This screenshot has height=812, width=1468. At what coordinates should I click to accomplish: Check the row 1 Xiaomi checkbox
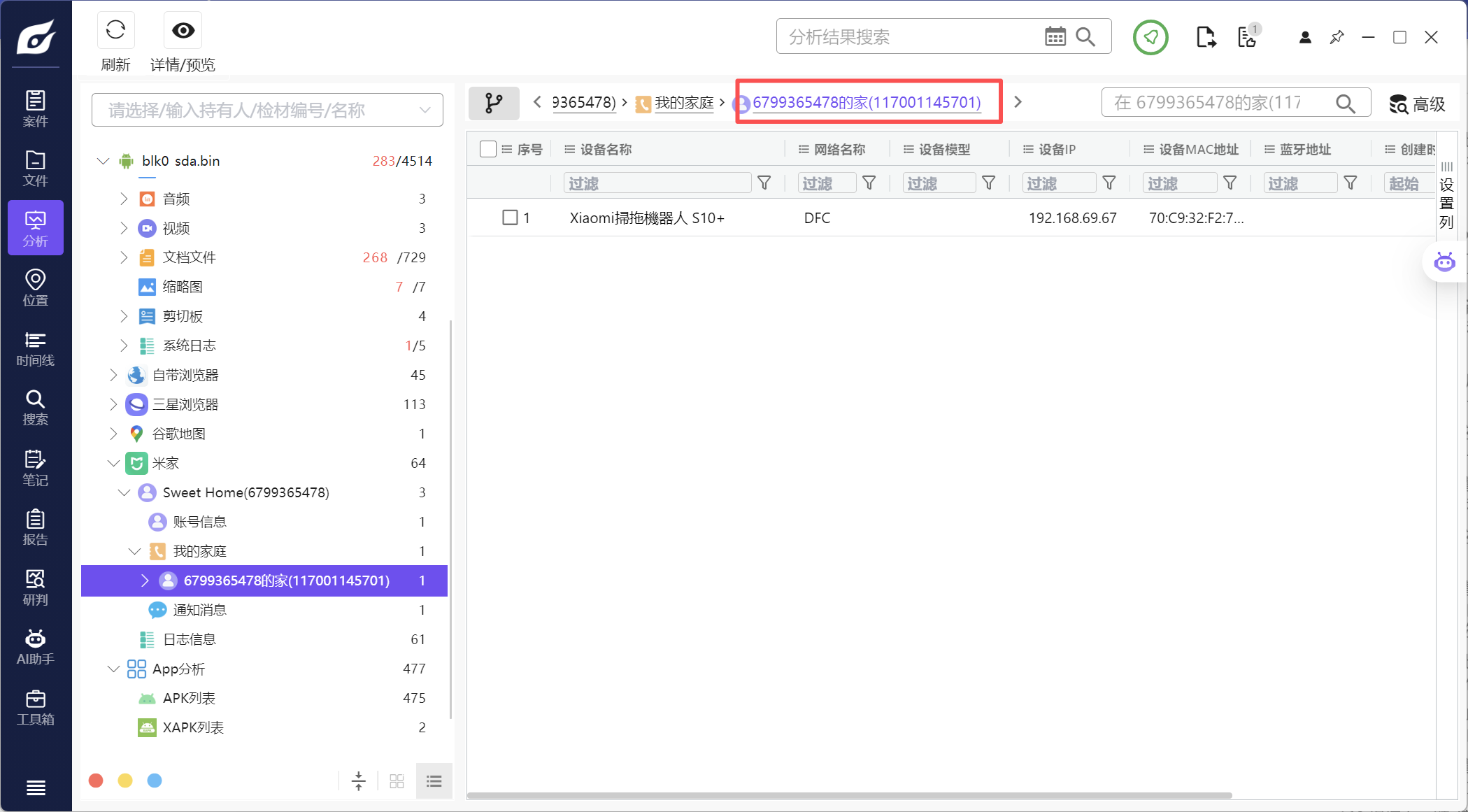510,218
